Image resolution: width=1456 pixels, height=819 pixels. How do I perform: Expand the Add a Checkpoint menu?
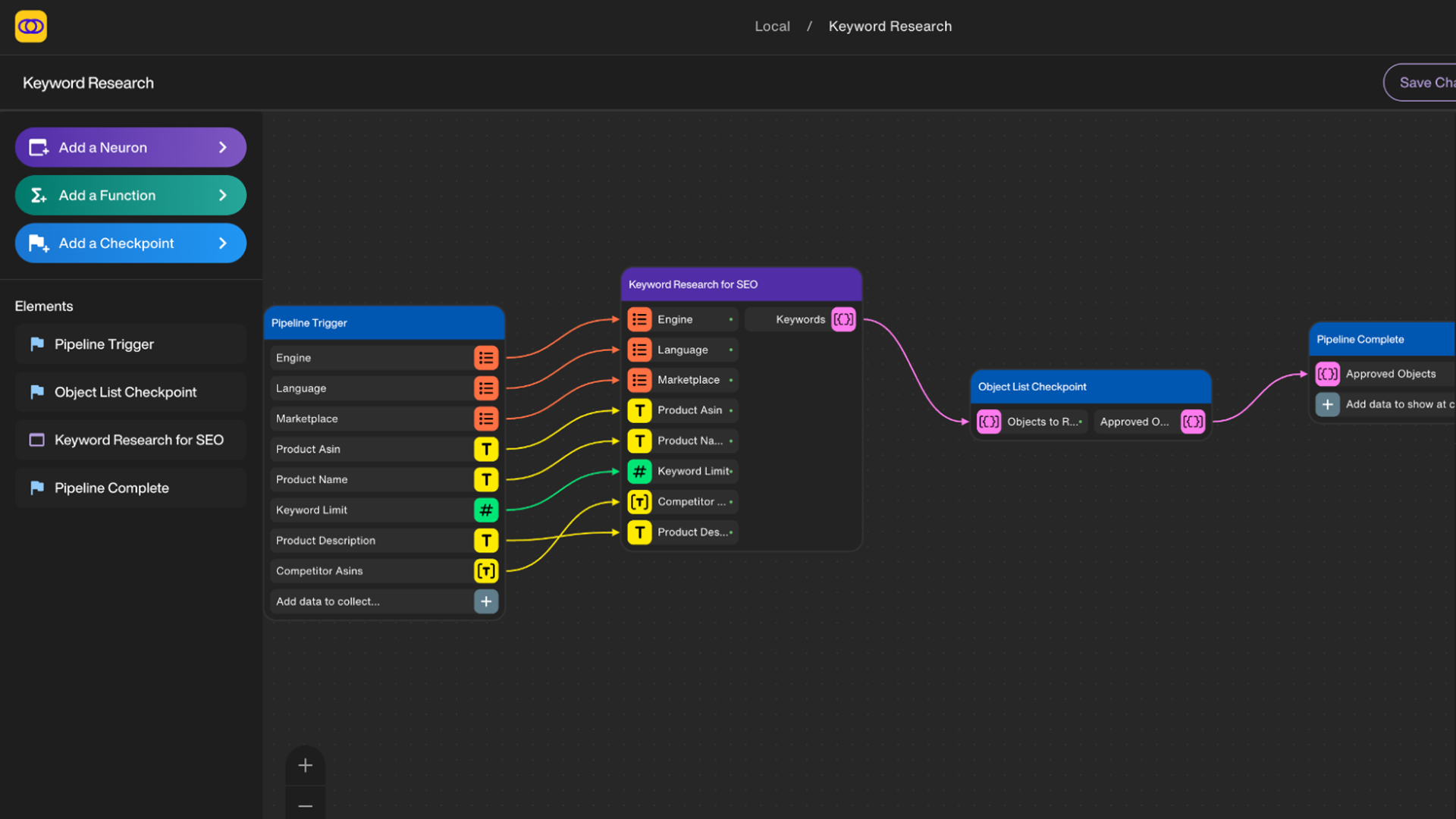130,243
